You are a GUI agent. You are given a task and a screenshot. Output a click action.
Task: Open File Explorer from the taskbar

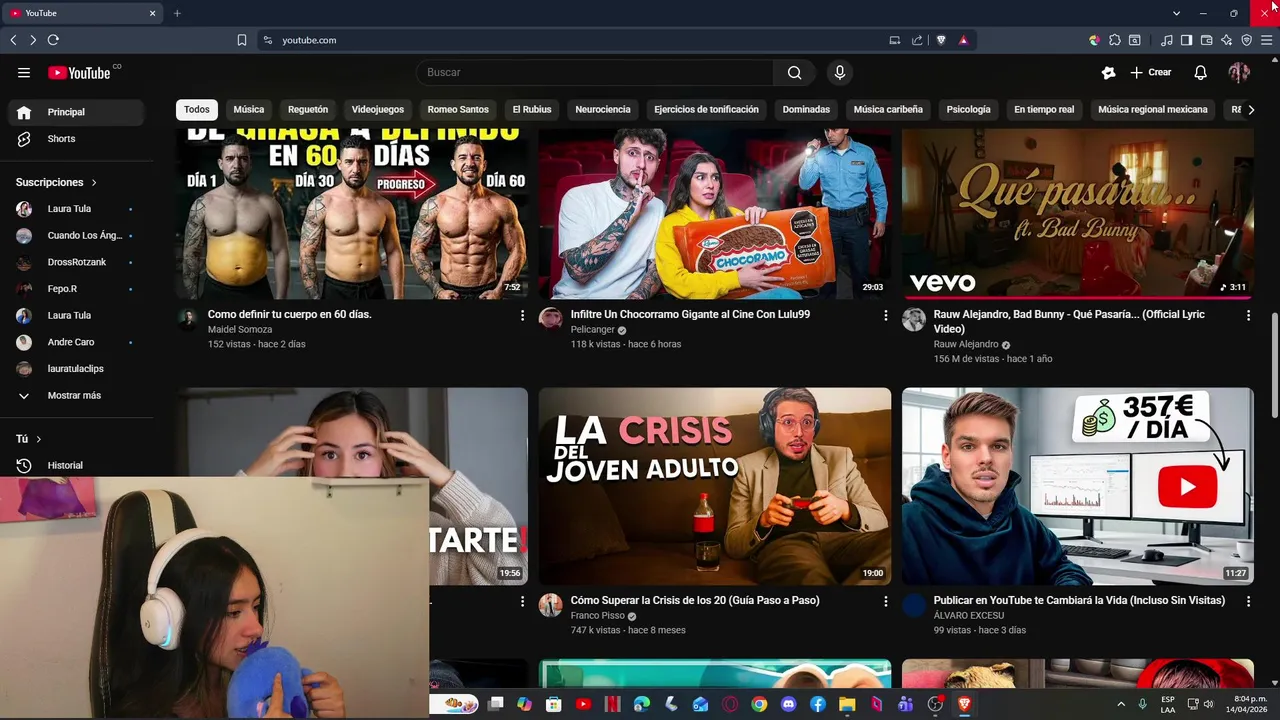(847, 704)
